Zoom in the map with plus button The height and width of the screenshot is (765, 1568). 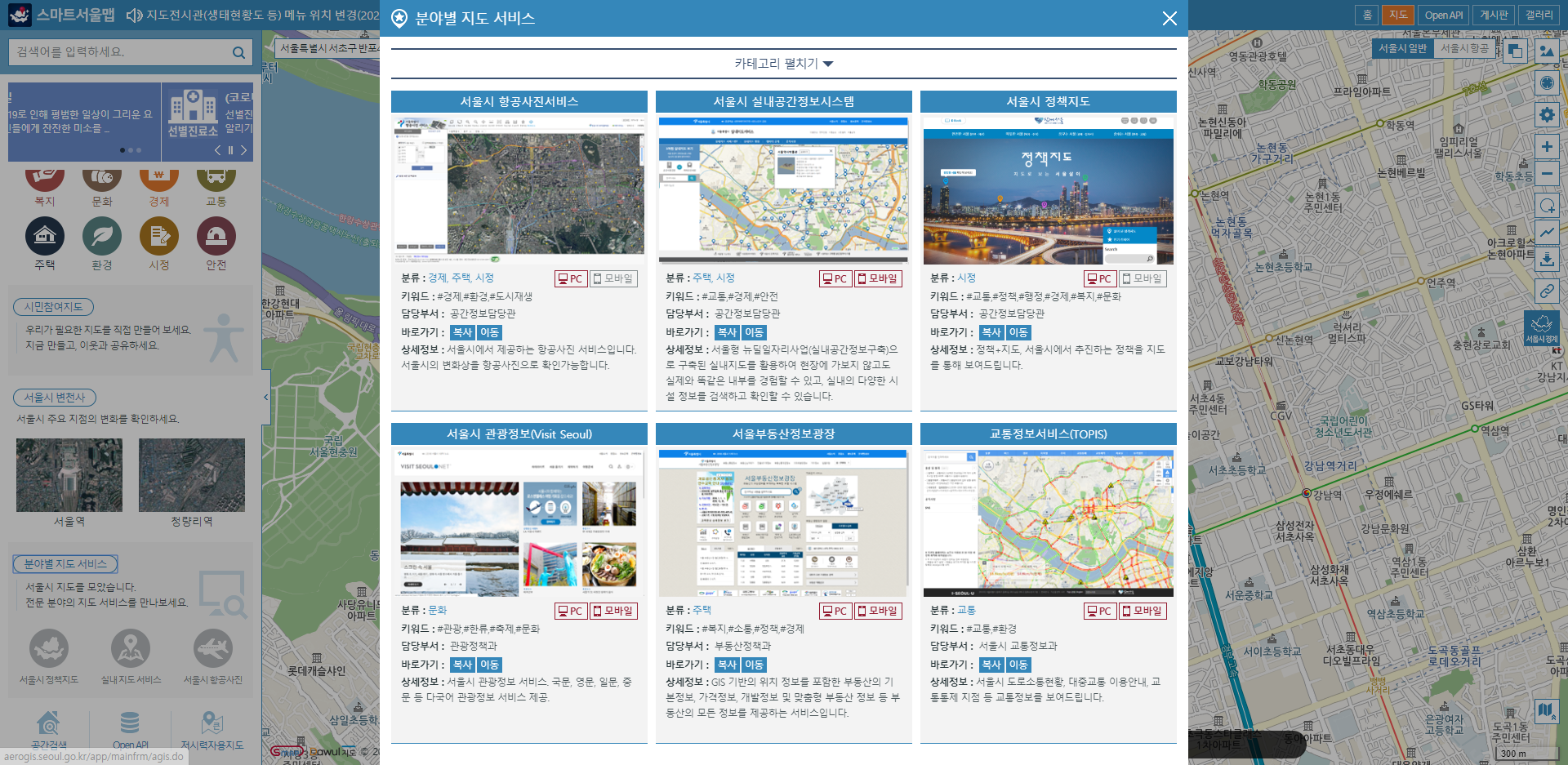coord(1547,147)
